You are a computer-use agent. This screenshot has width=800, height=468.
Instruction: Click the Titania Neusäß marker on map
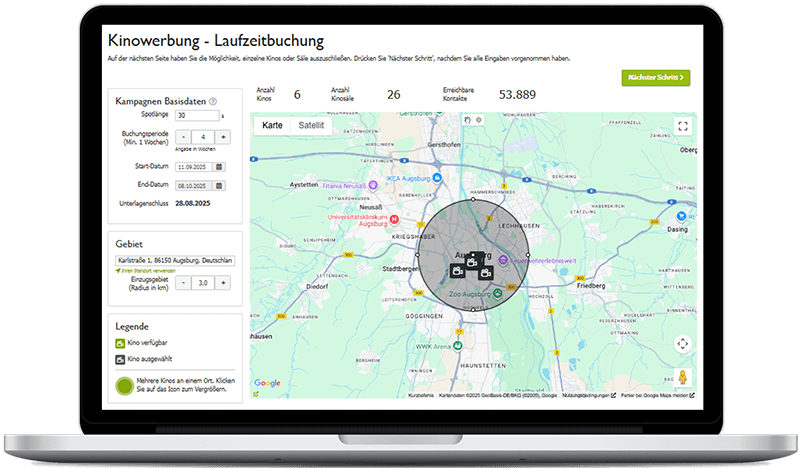pos(373,185)
